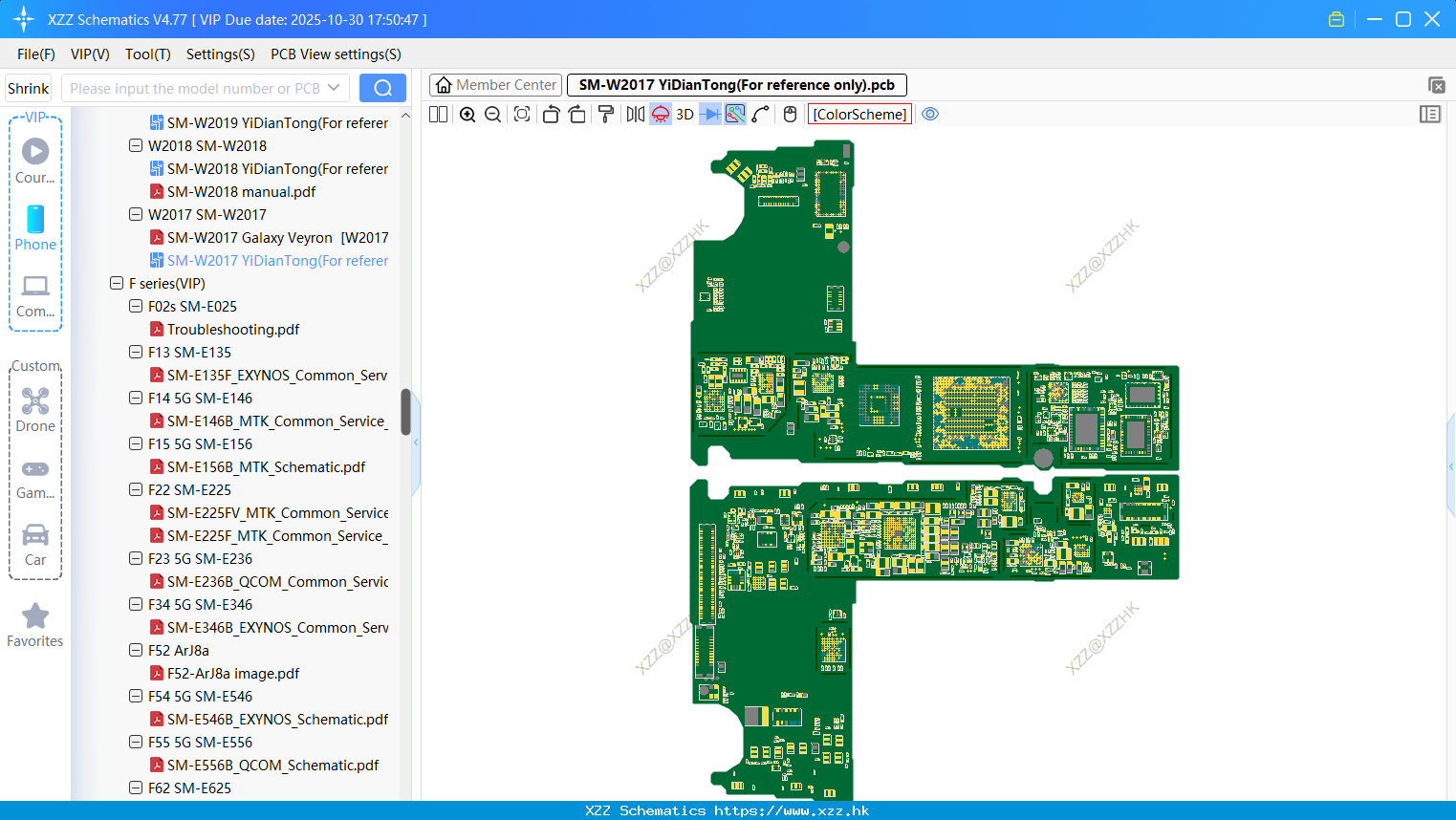1456x820 pixels.
Task: Open F52-ArJ8a image.pdf
Action: [x=233, y=673]
